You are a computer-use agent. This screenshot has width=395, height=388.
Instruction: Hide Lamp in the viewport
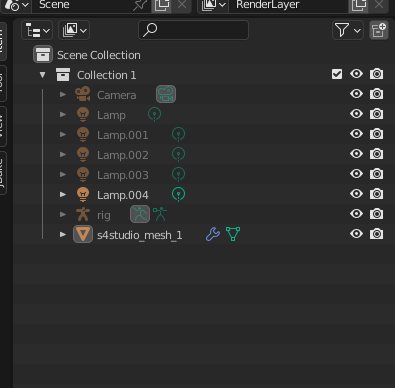pyautogui.click(x=356, y=114)
